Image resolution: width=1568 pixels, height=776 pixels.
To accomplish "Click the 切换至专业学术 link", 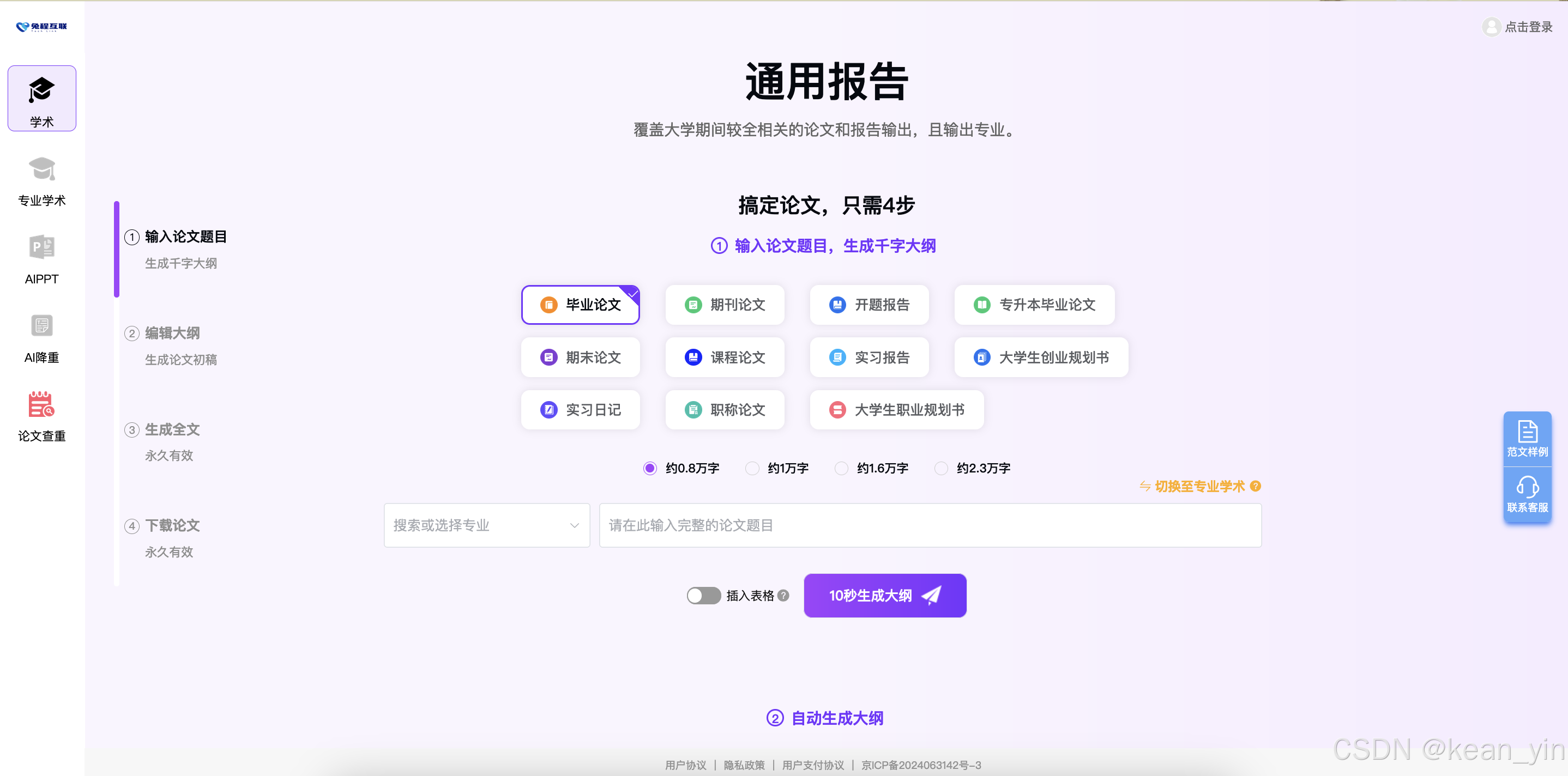I will coord(1192,486).
